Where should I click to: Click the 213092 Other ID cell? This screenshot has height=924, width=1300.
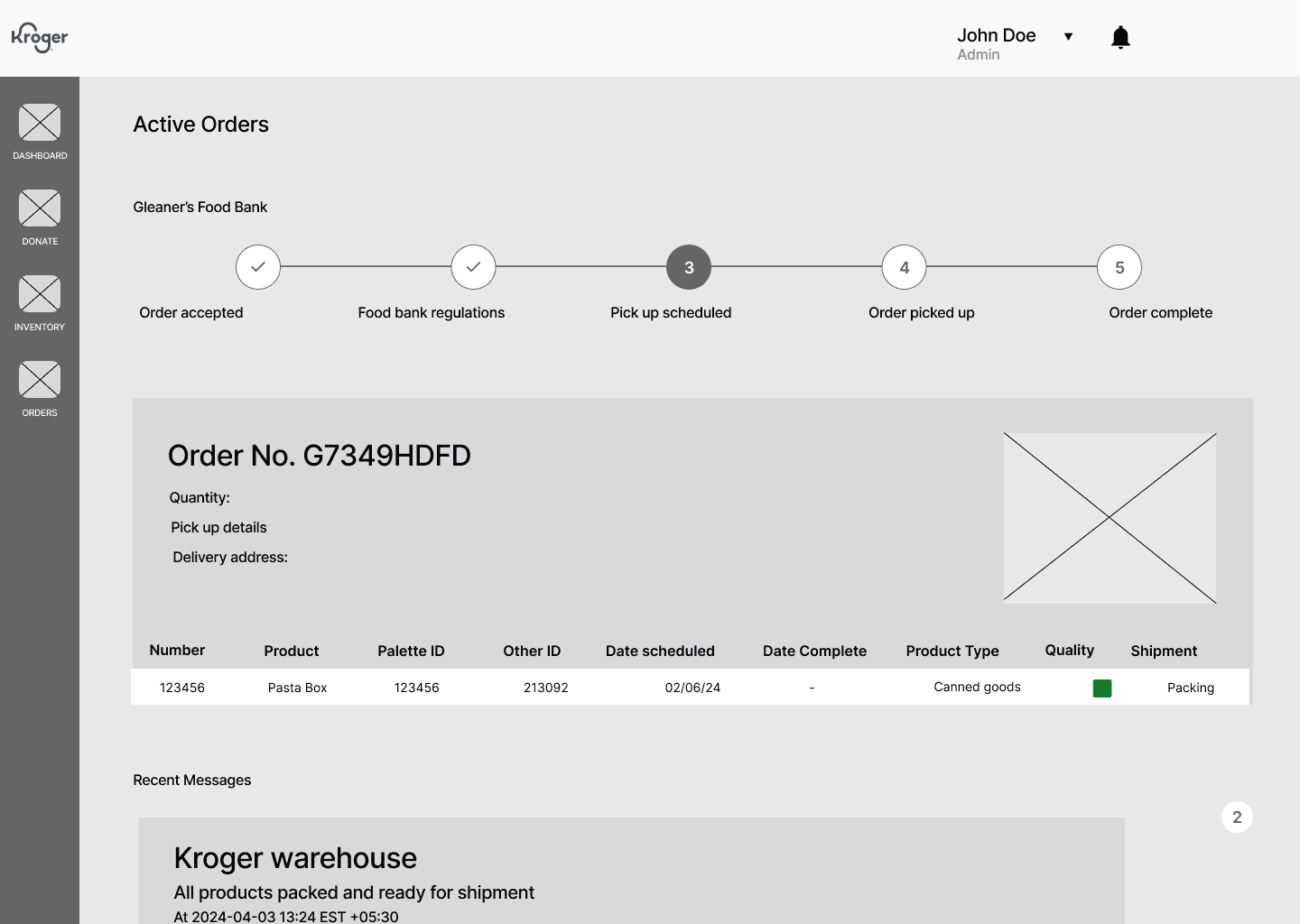tap(546, 688)
